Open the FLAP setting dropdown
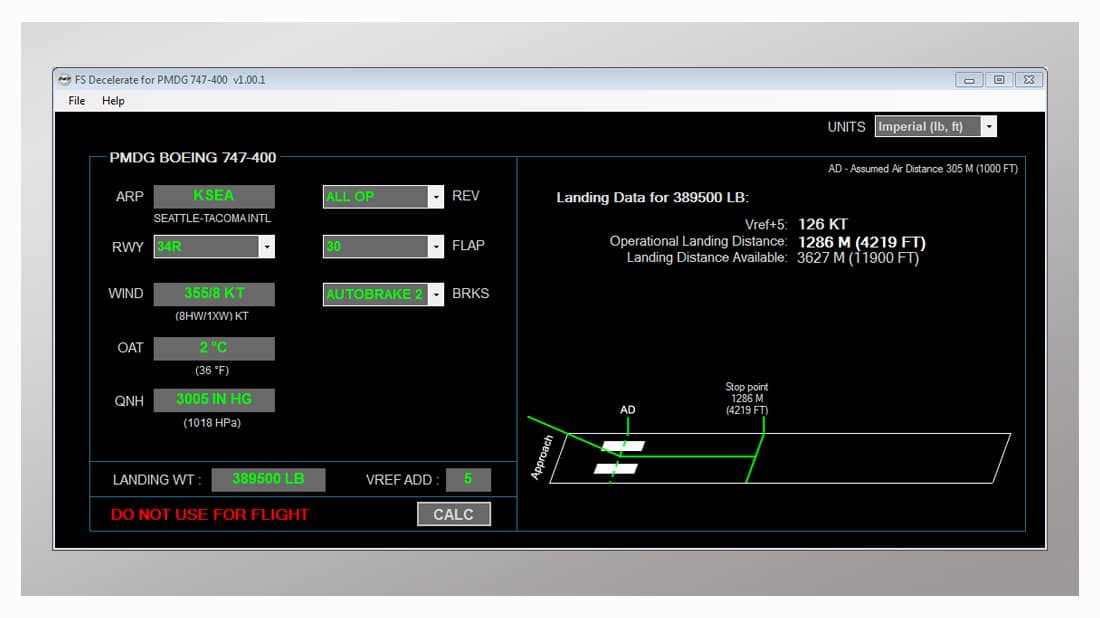The height and width of the screenshot is (618, 1100). (x=436, y=246)
